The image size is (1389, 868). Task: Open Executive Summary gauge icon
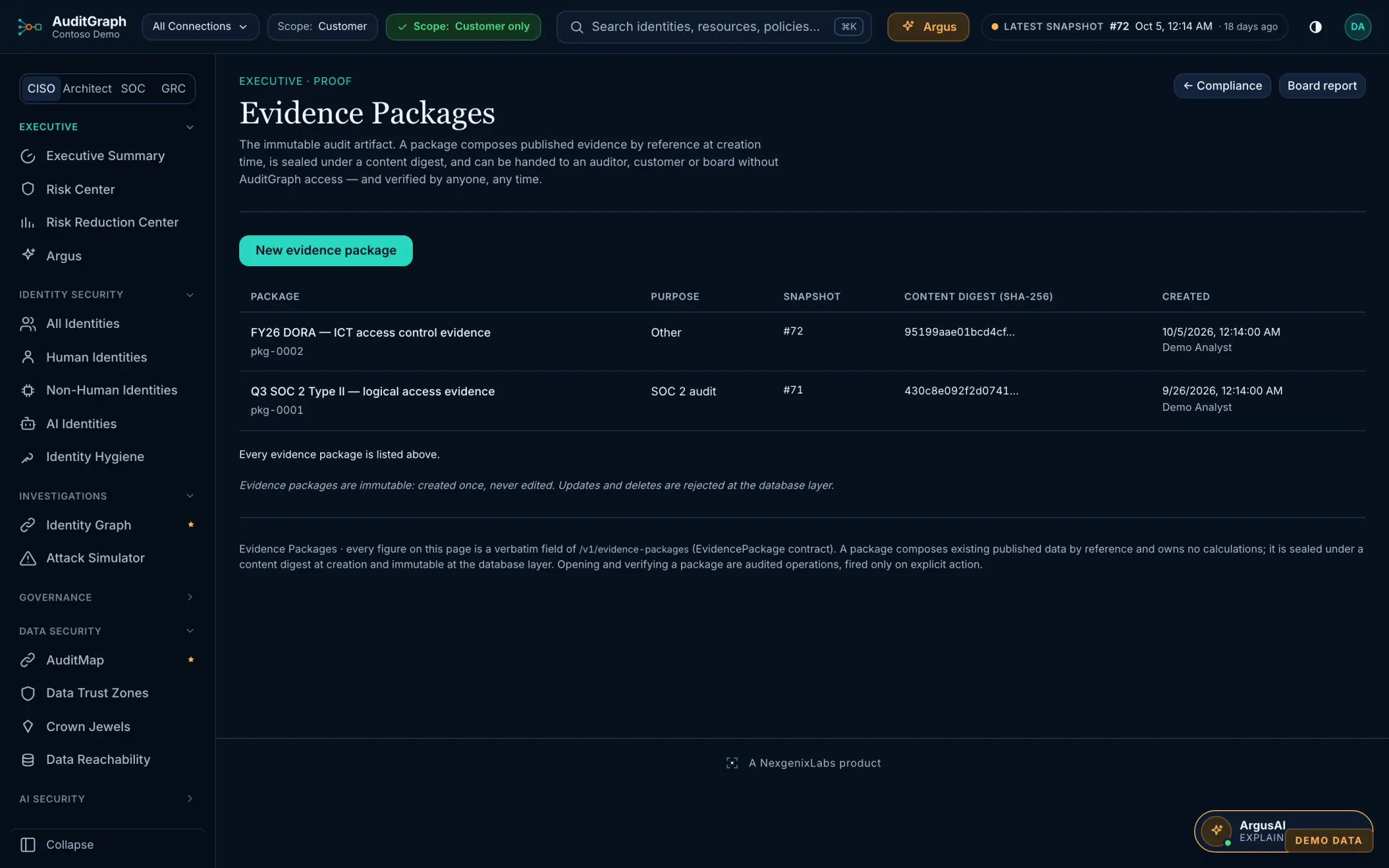click(28, 156)
